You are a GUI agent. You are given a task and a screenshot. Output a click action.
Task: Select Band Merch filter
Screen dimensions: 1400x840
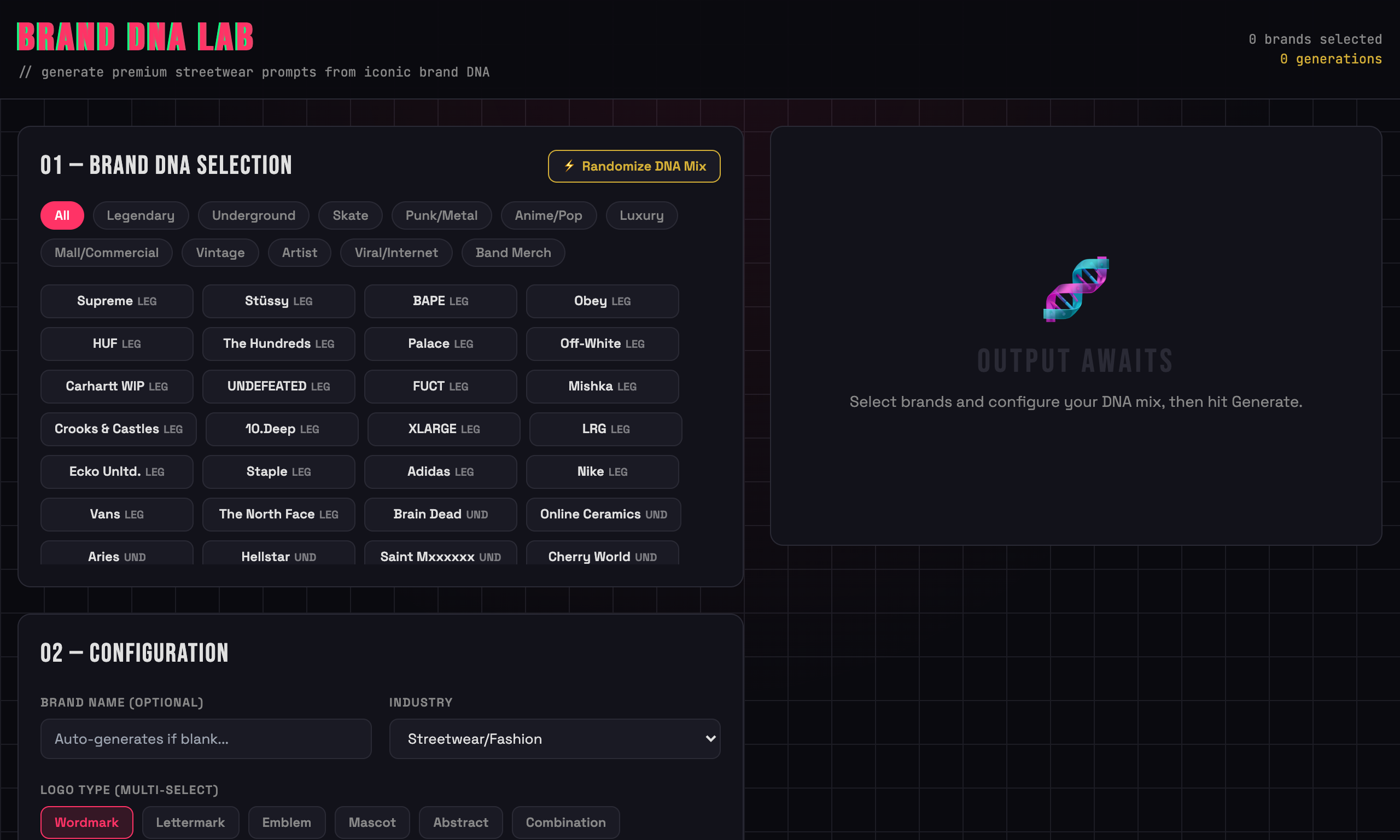tap(514, 253)
